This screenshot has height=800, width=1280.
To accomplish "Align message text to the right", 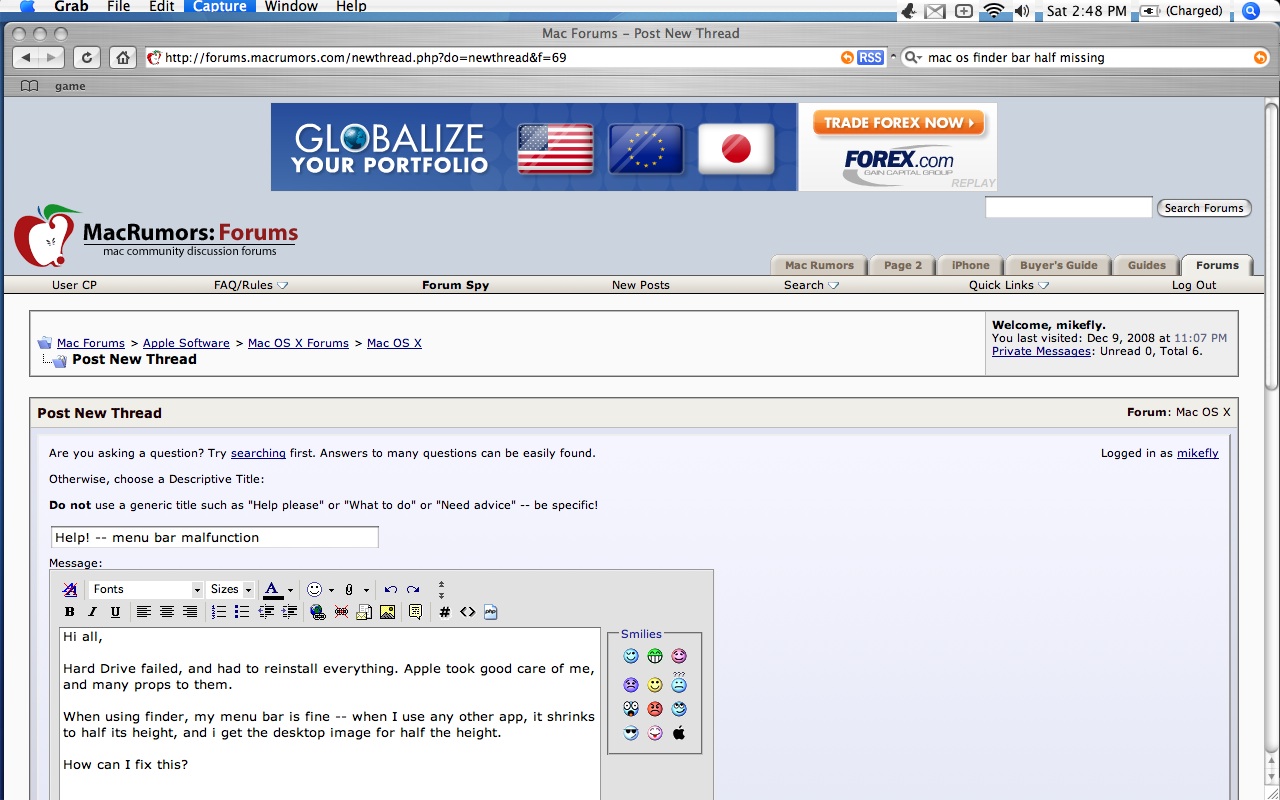I will tap(190, 612).
